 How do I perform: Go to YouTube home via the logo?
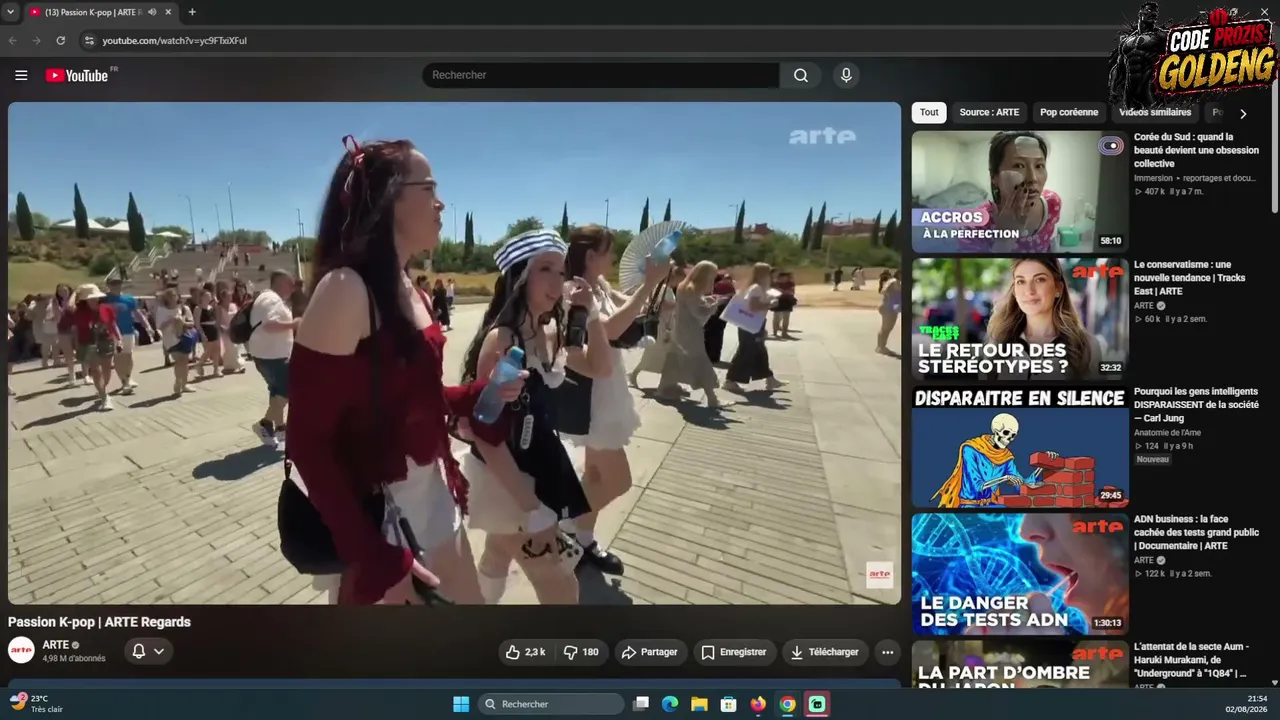pos(77,75)
